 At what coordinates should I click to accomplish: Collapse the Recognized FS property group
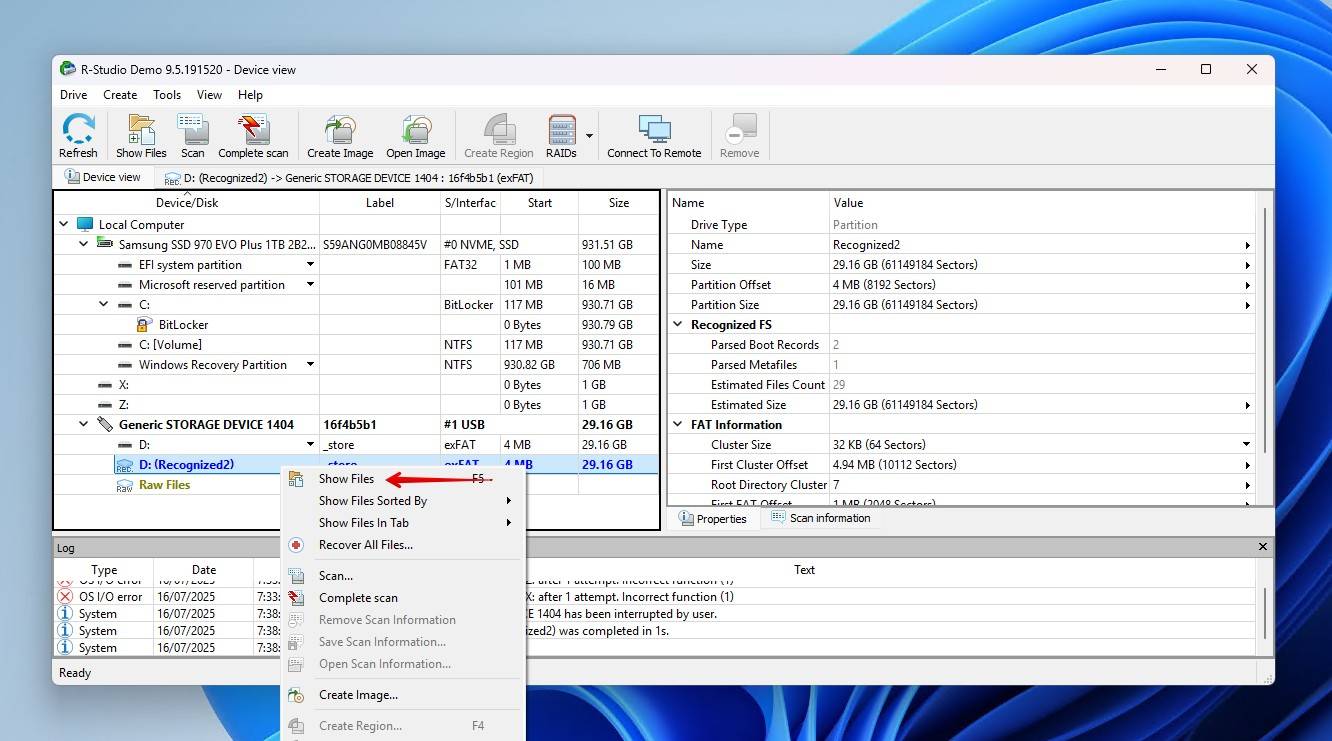coord(678,325)
